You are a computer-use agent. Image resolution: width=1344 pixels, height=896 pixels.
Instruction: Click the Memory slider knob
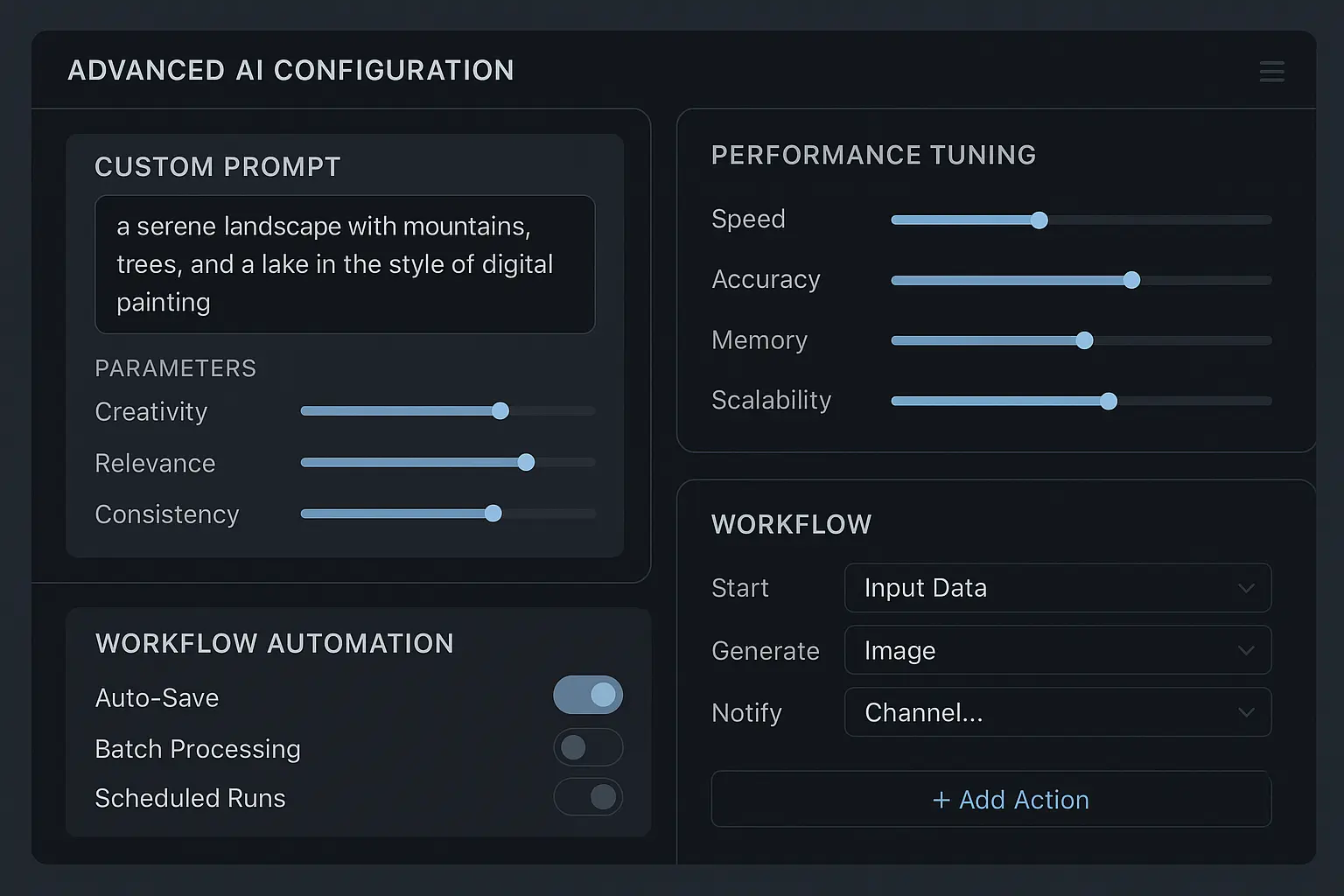1084,340
